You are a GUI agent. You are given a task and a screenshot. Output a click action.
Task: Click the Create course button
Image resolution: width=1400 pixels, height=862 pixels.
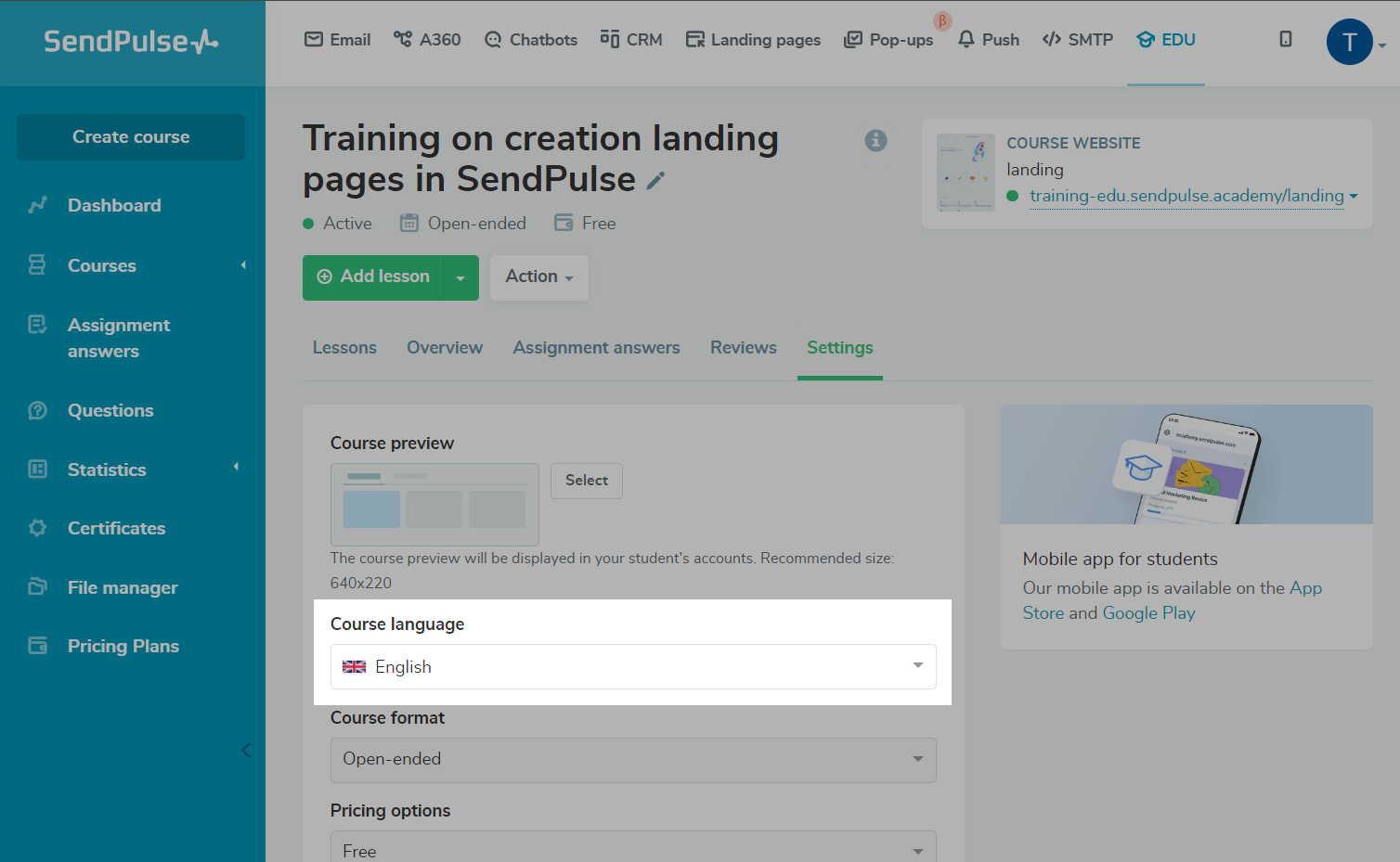point(131,137)
